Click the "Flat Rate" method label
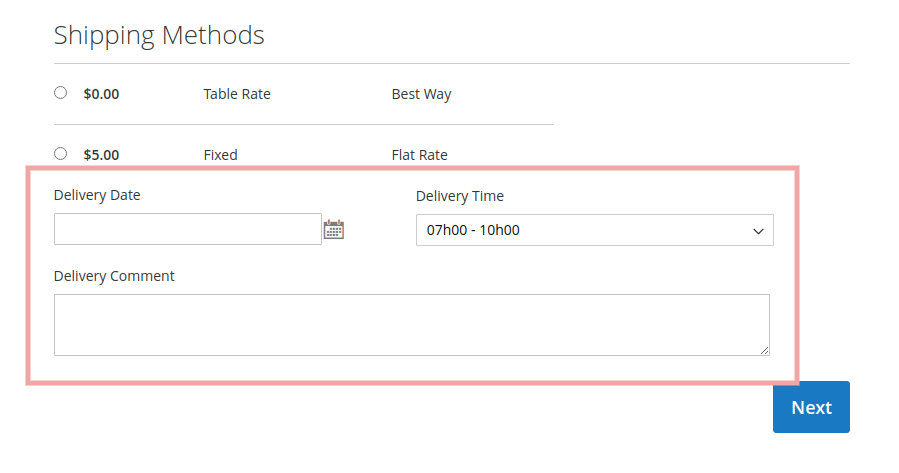Screen dimensions: 899x473 click(x=419, y=155)
